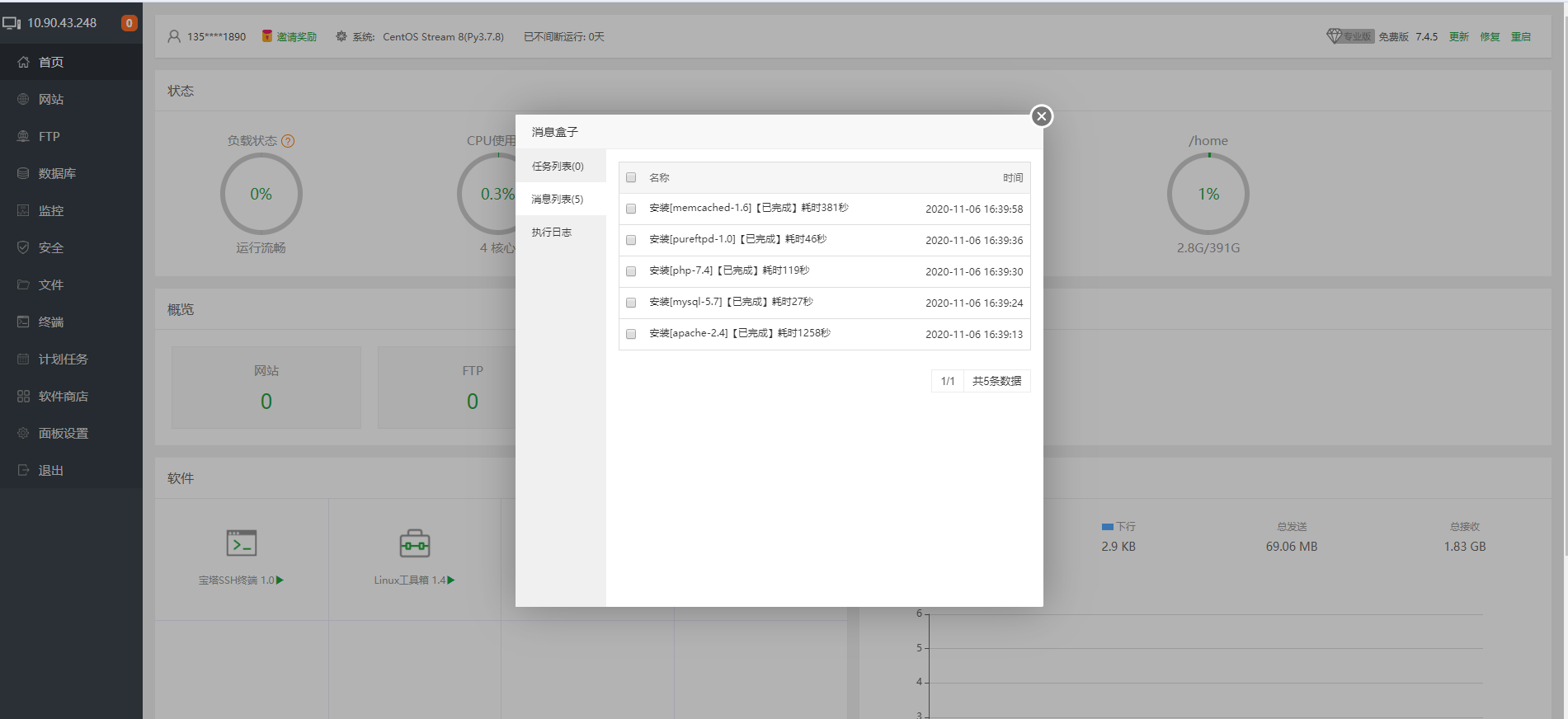Click the shield icon beside 安全

[23, 247]
